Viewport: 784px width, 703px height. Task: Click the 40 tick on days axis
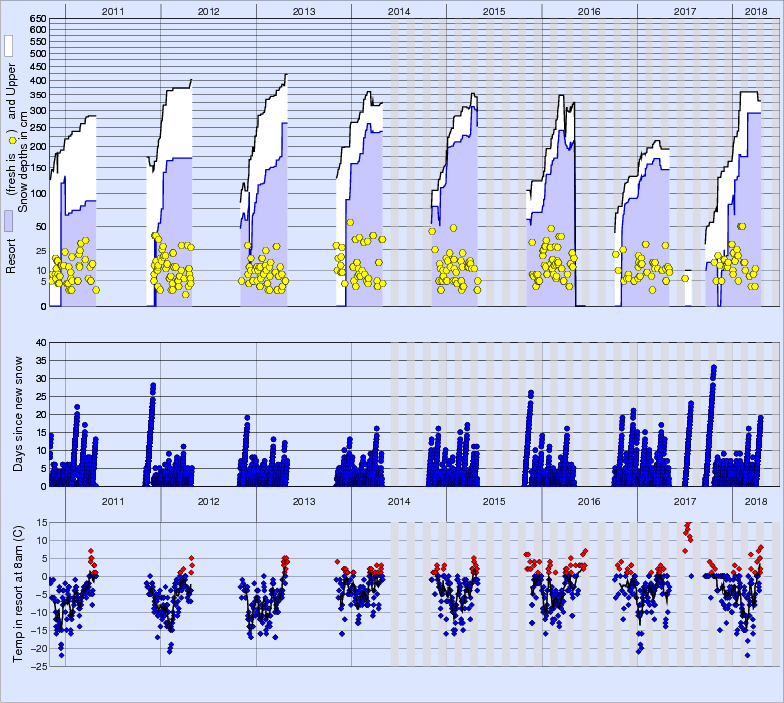point(40,342)
